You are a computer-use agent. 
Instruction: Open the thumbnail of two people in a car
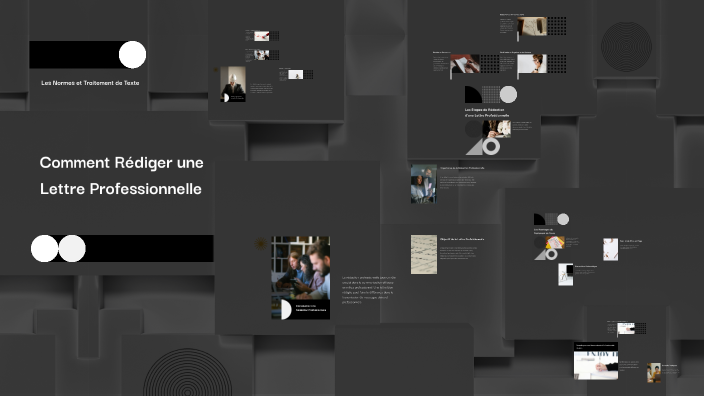424,184
